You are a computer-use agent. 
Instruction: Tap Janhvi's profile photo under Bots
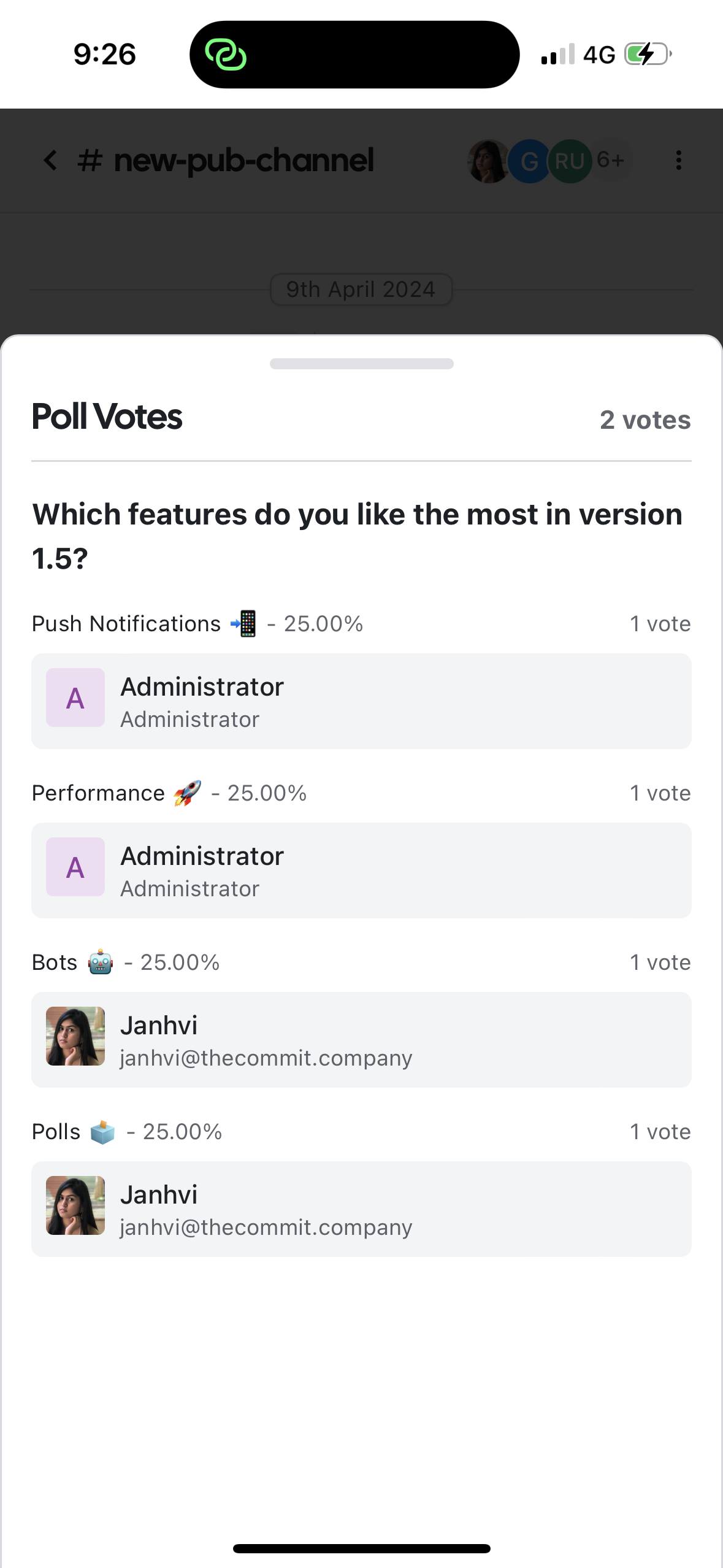[75, 1036]
